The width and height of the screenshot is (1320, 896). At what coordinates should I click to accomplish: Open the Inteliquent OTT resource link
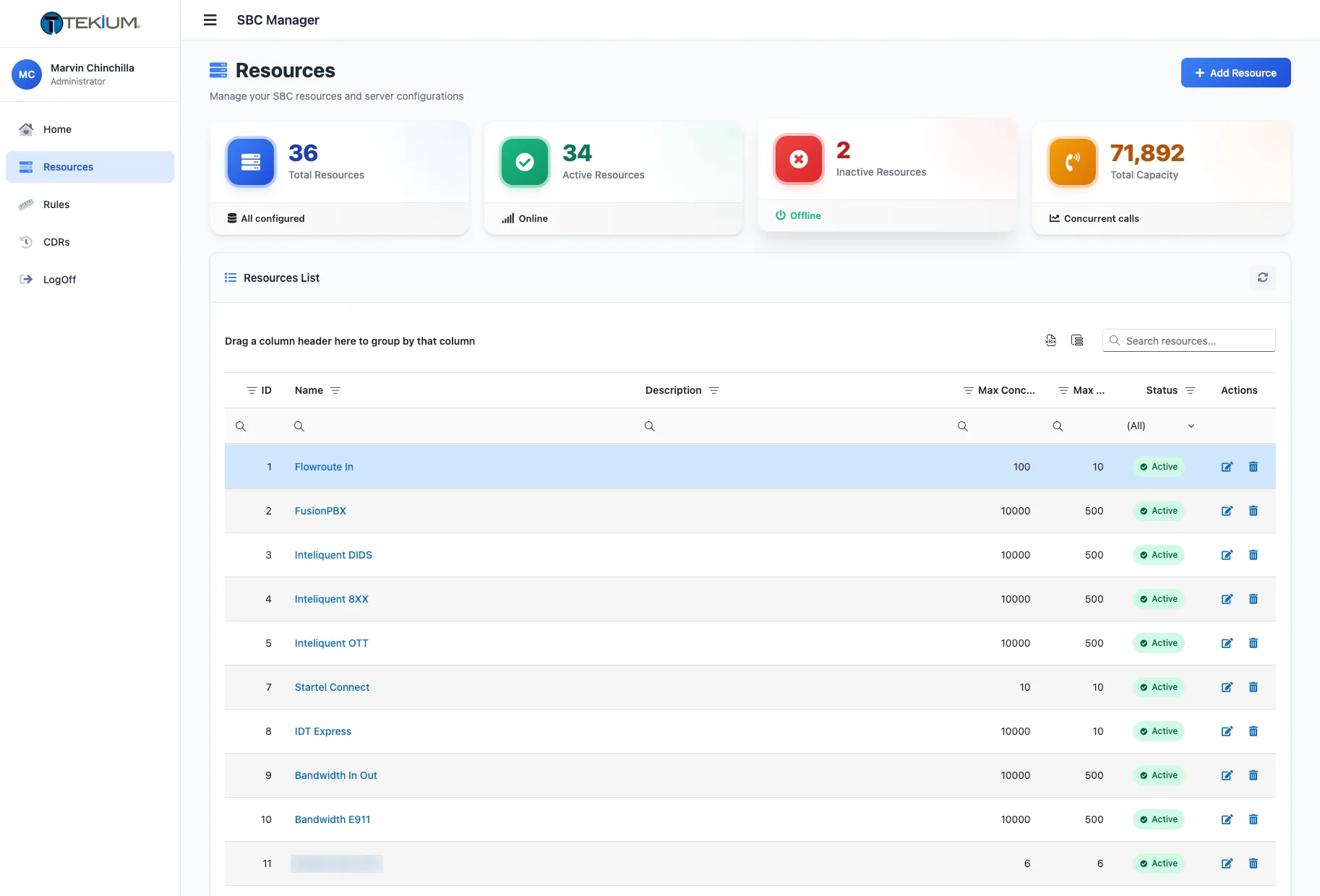click(x=331, y=643)
